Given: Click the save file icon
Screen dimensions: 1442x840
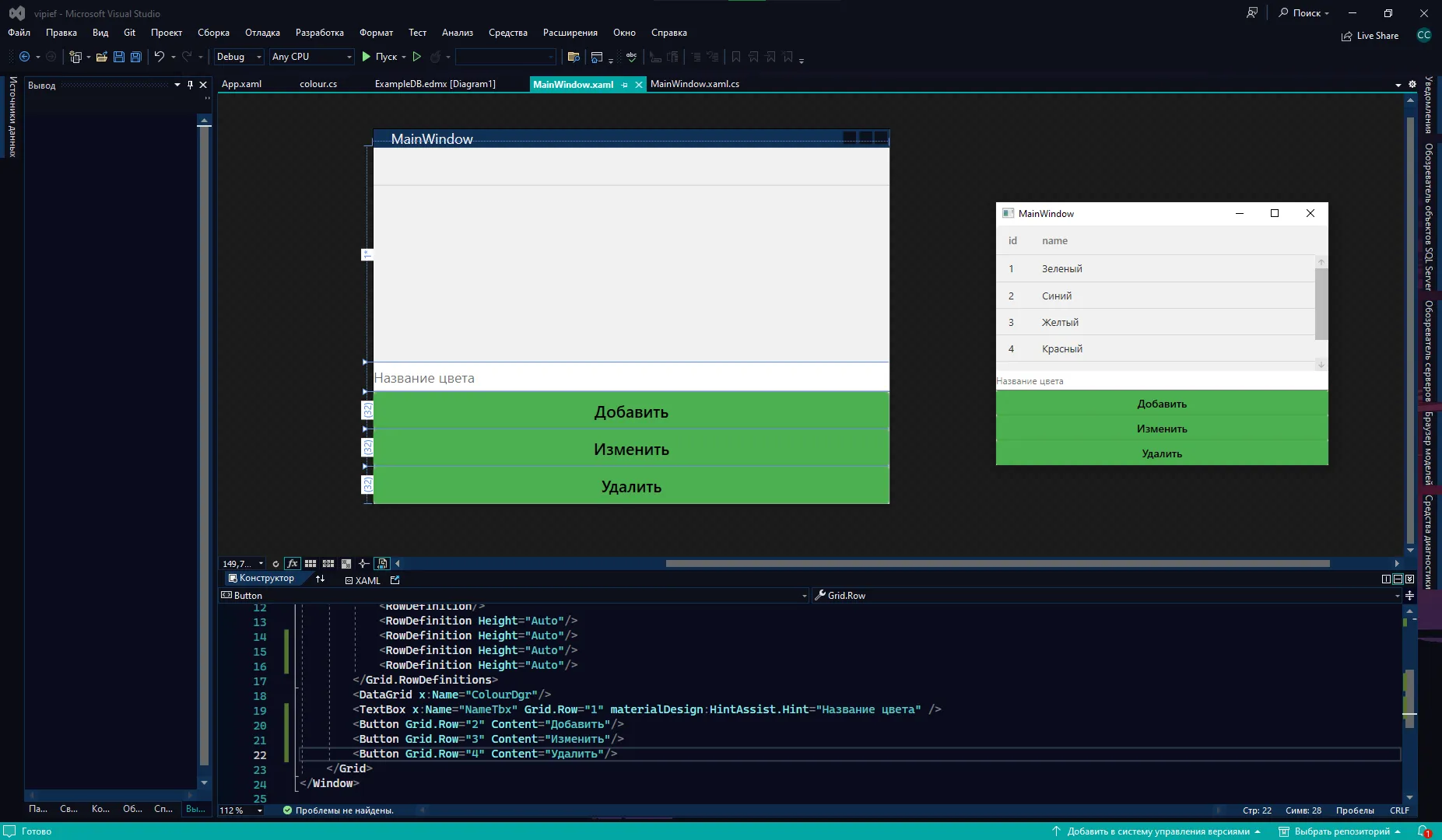Looking at the screenshot, I should tap(119, 57).
